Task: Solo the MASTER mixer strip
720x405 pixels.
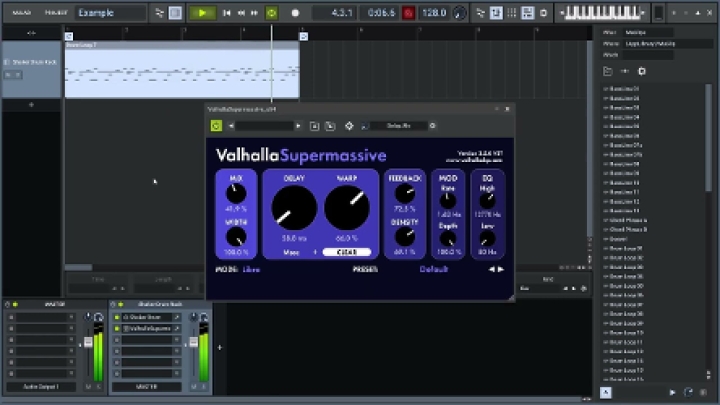Action: 98,387
